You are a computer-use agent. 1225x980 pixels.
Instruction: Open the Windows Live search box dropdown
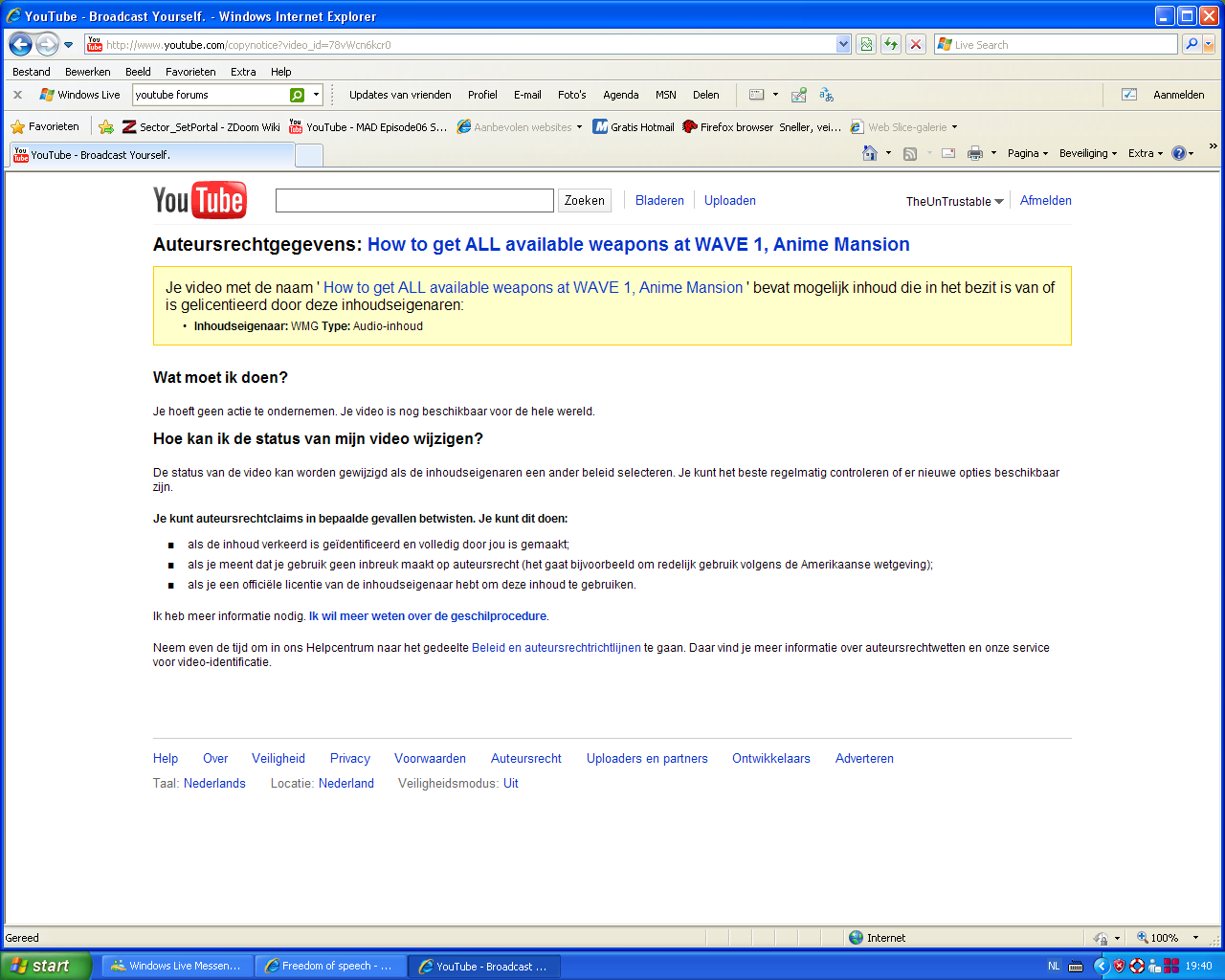[316, 95]
